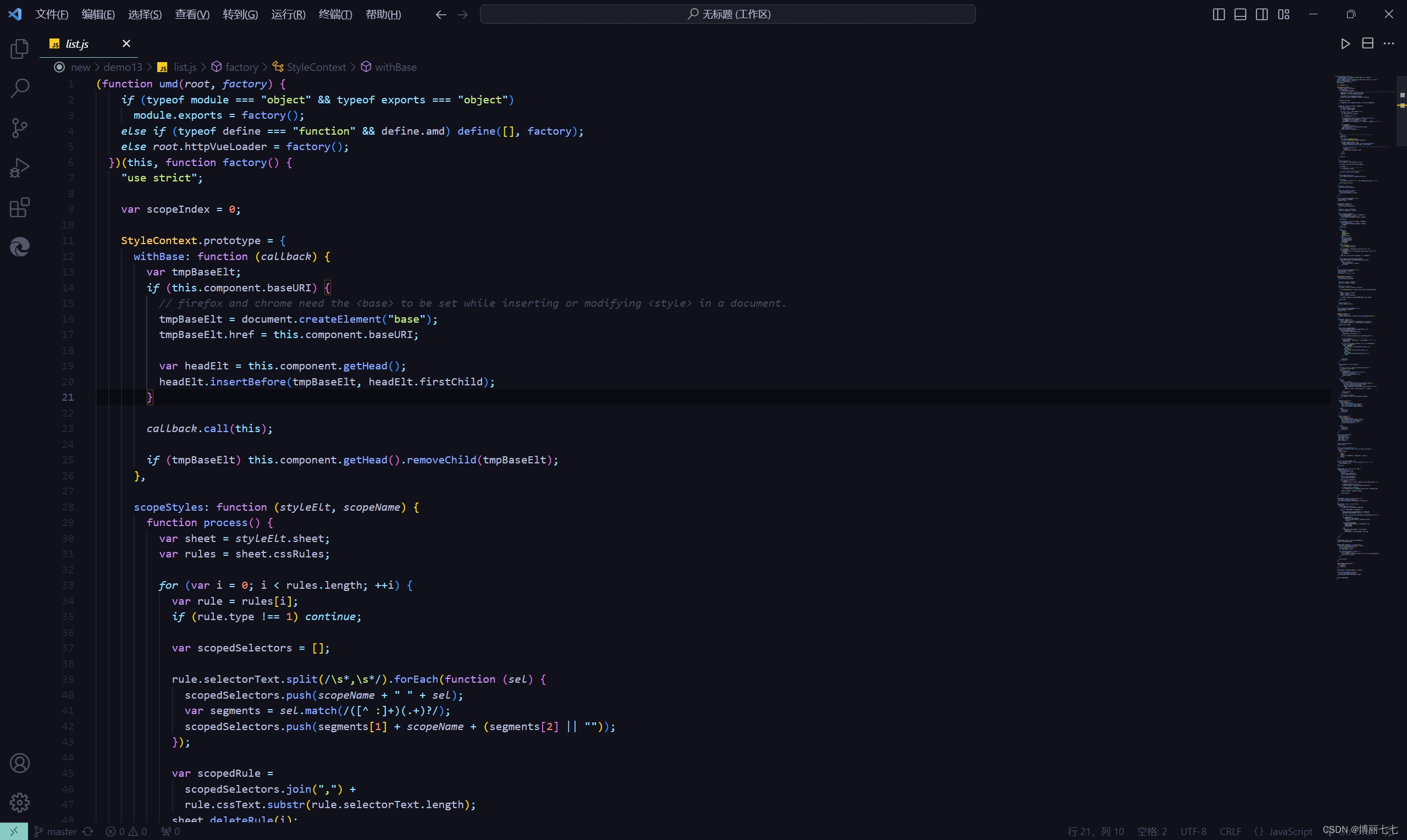Open the Search view icon
The image size is (1407, 840).
click(19, 89)
